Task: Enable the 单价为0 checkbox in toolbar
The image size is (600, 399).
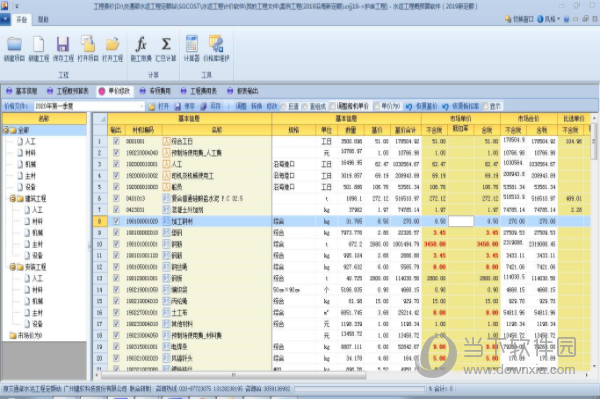Action: point(377,106)
